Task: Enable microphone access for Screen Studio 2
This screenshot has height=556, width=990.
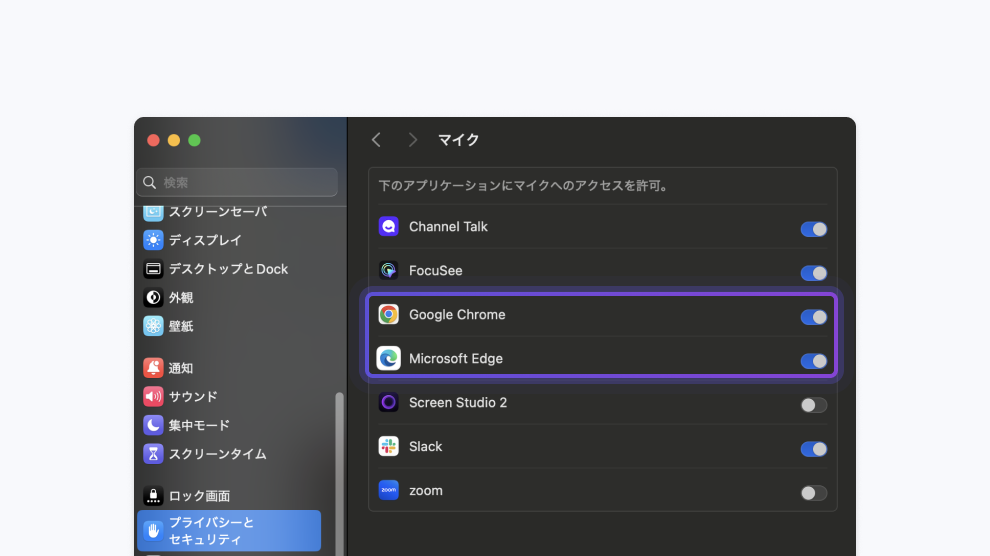Action: point(813,405)
